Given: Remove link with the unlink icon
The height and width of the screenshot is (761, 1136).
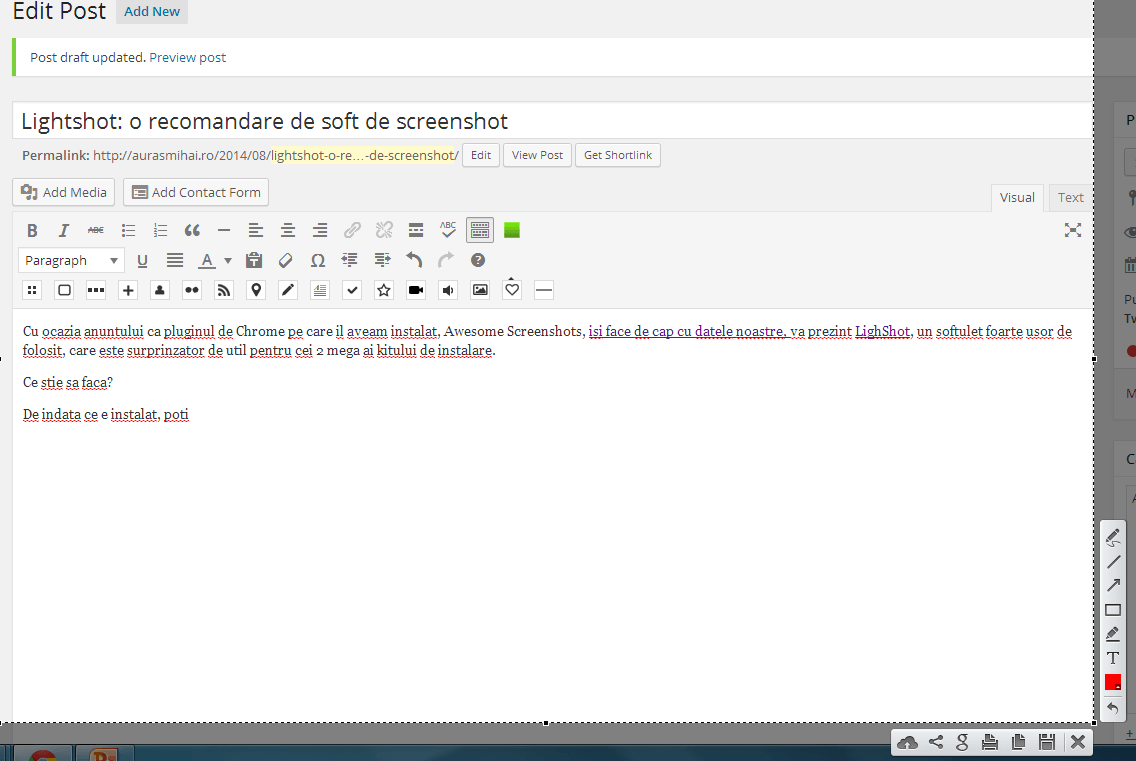Looking at the screenshot, I should (384, 230).
